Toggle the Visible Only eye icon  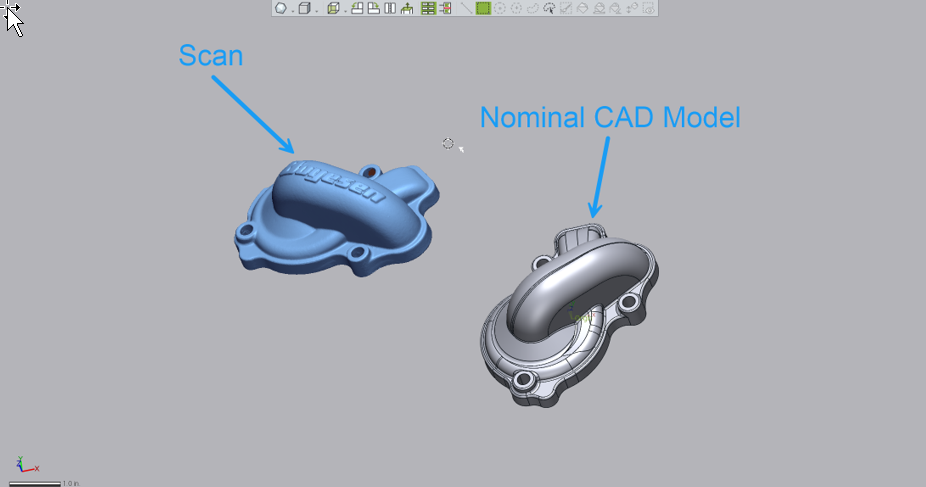point(648,8)
